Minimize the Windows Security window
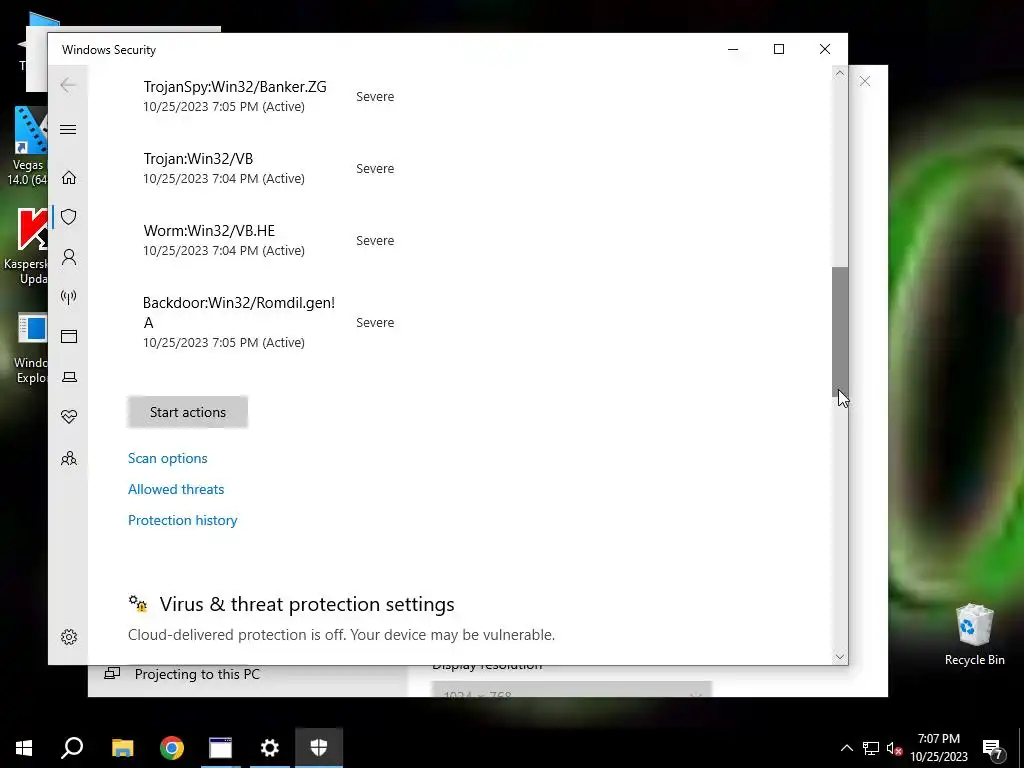 (733, 49)
